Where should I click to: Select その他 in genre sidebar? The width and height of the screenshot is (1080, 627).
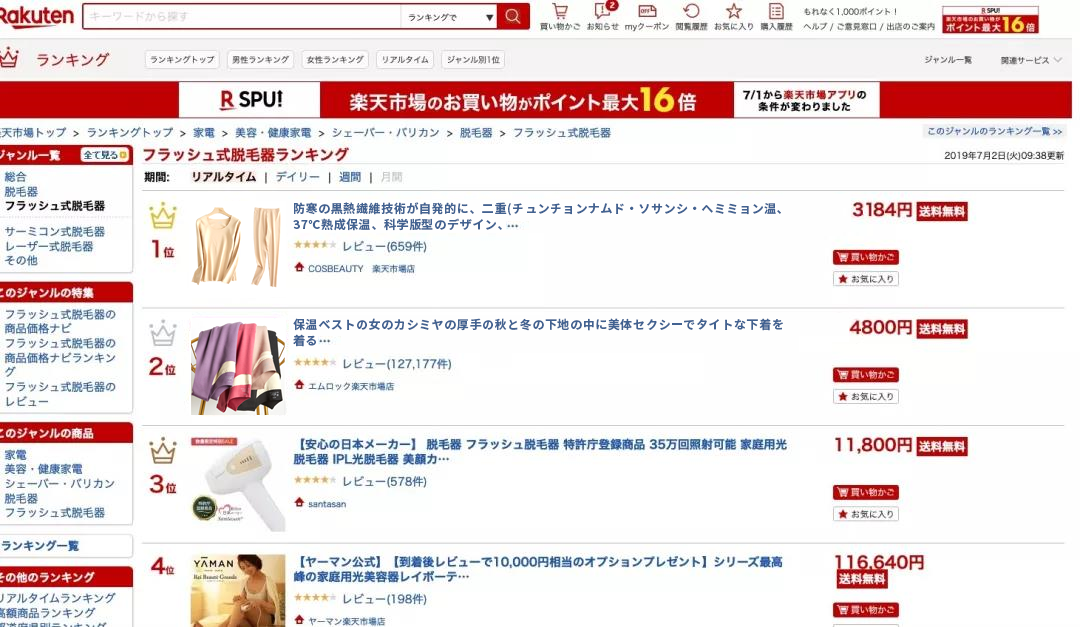tap(21, 260)
